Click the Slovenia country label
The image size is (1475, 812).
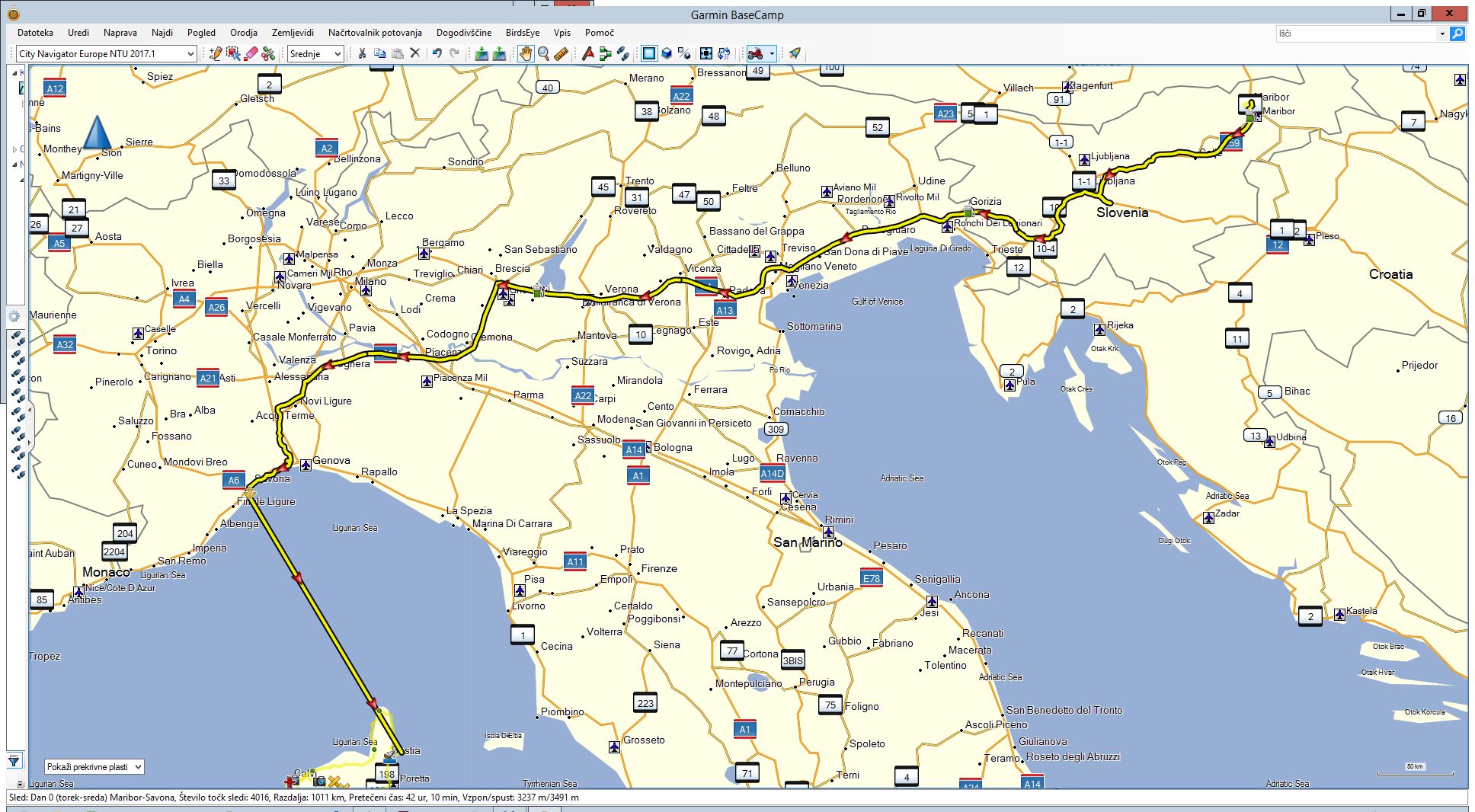[1121, 213]
